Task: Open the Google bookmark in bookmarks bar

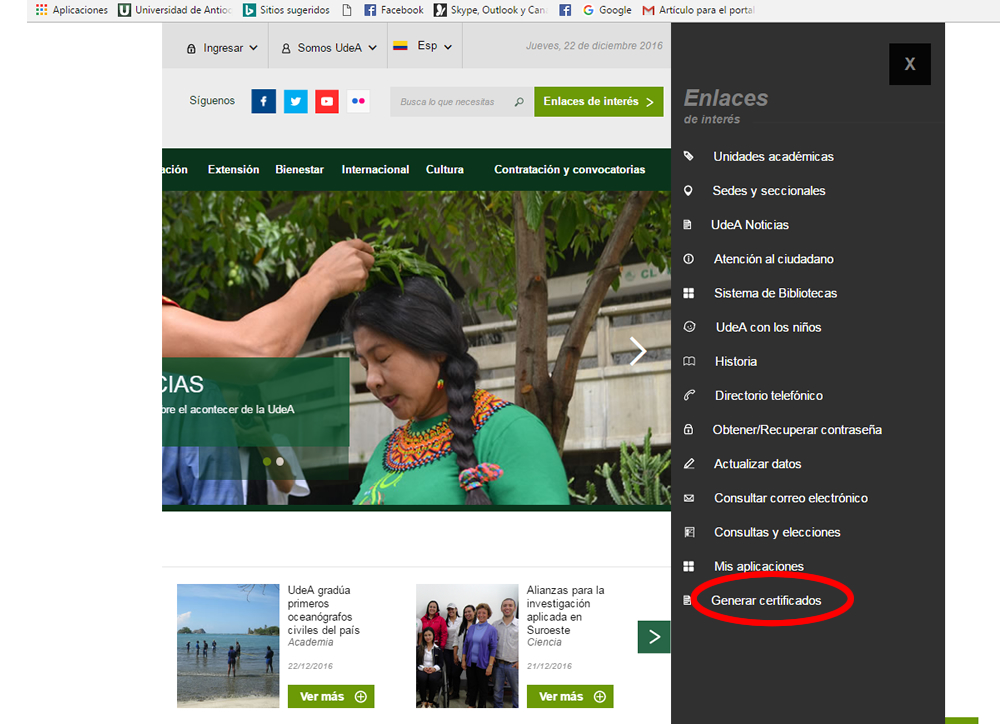Action: point(607,10)
